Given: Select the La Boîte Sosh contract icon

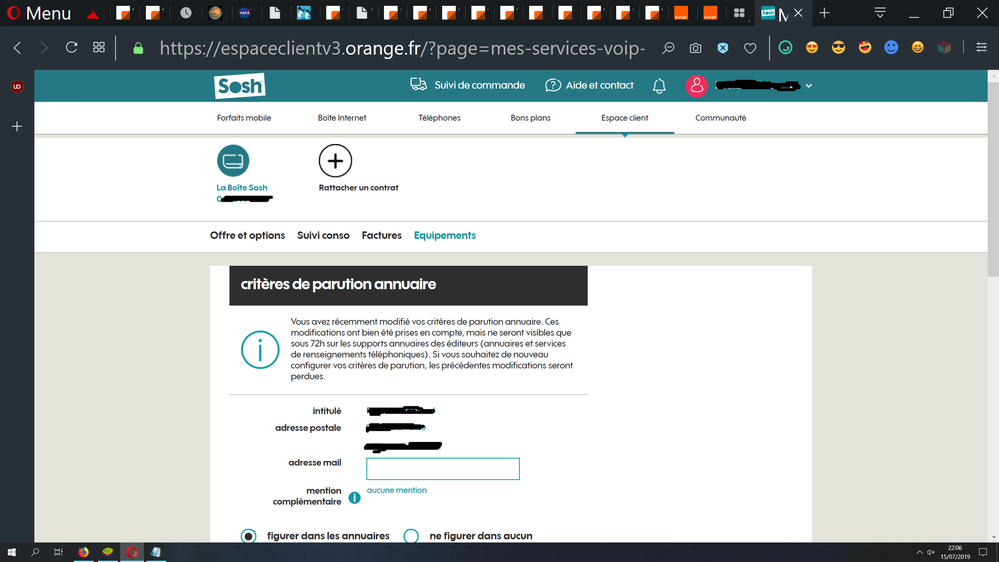Looking at the screenshot, I should (x=233, y=161).
